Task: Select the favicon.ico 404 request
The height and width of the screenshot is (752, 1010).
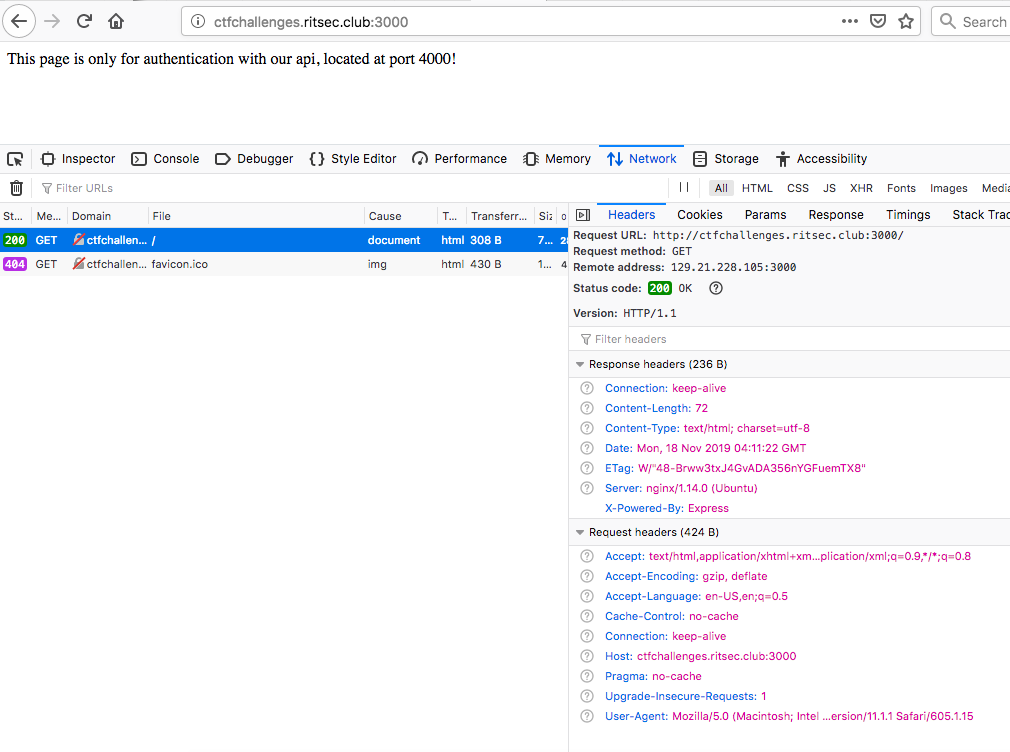Action: coord(180,265)
